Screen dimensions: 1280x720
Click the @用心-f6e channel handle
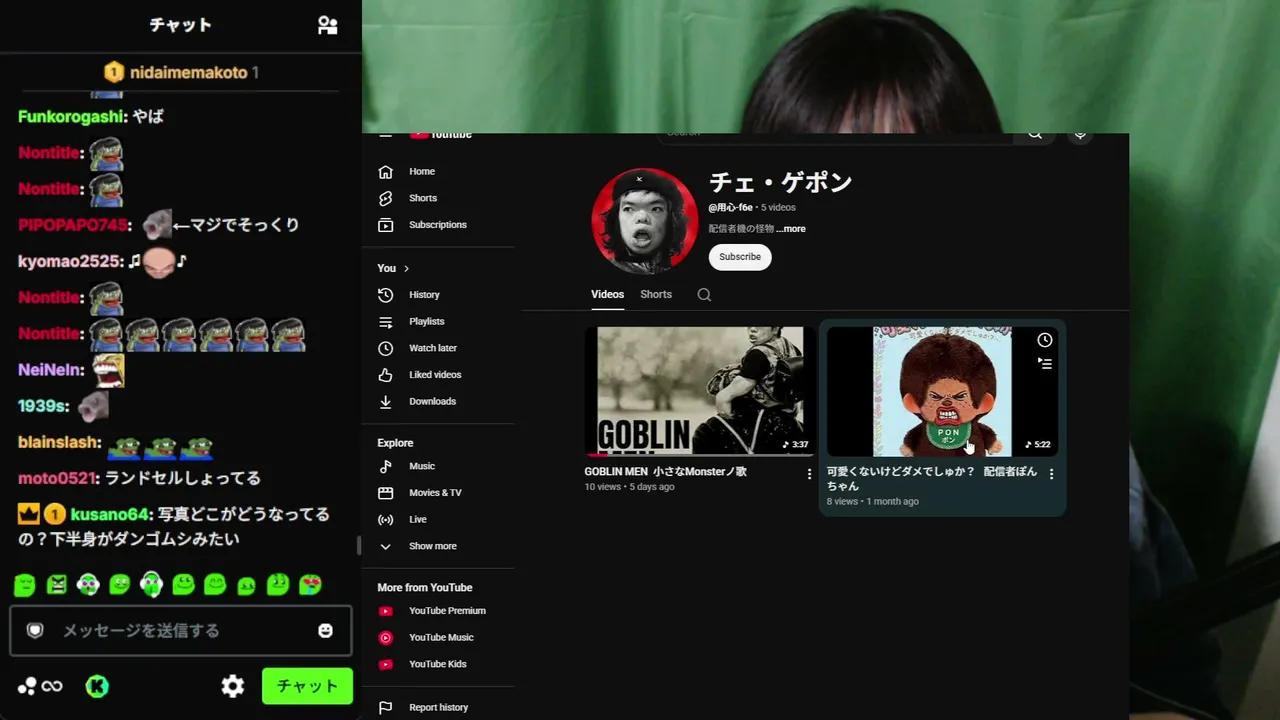[x=732, y=208]
